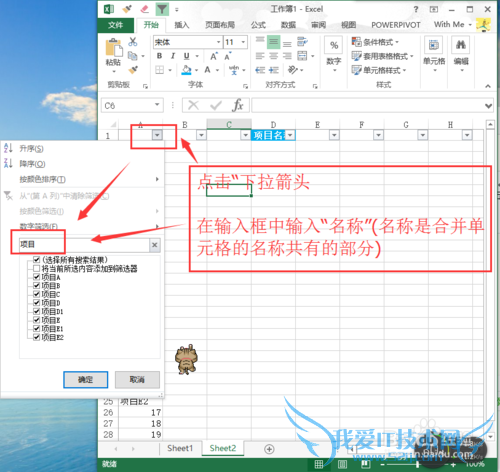Enable add current selection to filter checkbox
Screen dimensions: 500x472
click(x=37, y=268)
